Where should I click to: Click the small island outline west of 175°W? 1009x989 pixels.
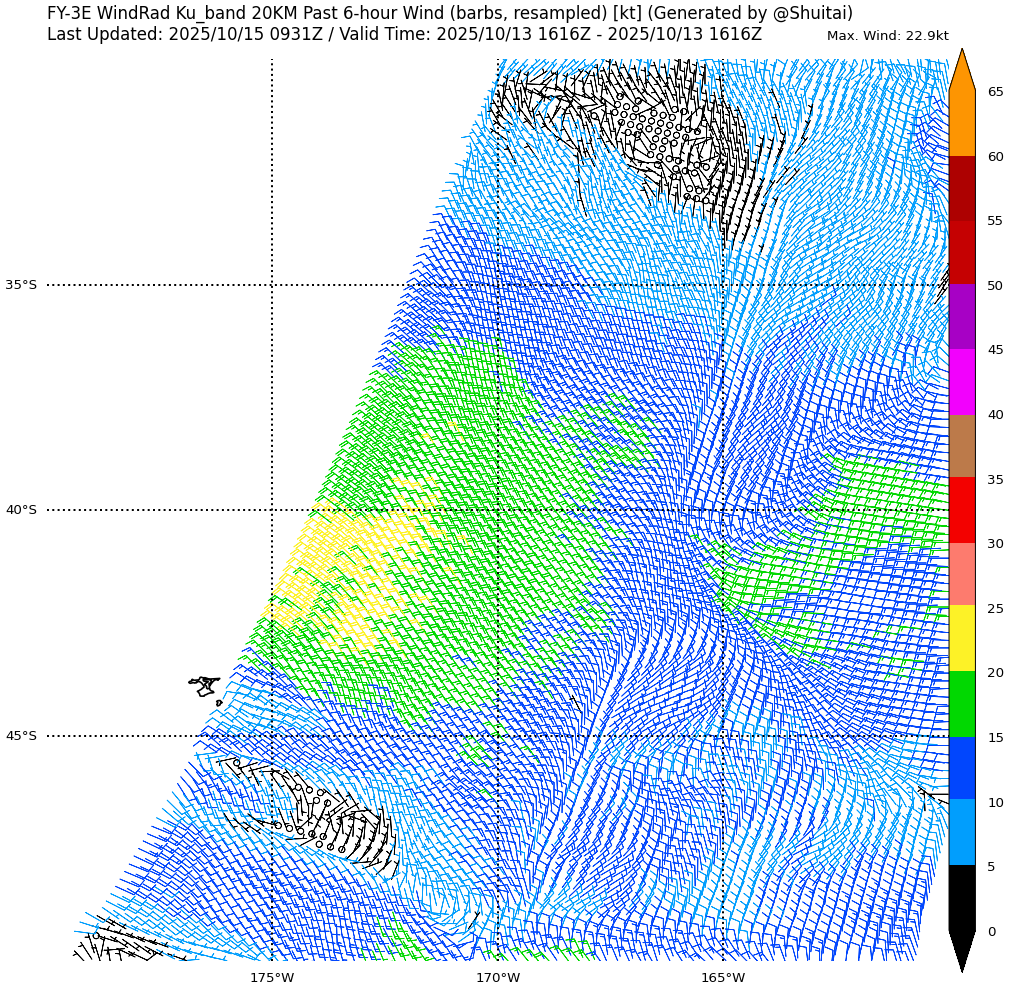pyautogui.click(x=205, y=686)
